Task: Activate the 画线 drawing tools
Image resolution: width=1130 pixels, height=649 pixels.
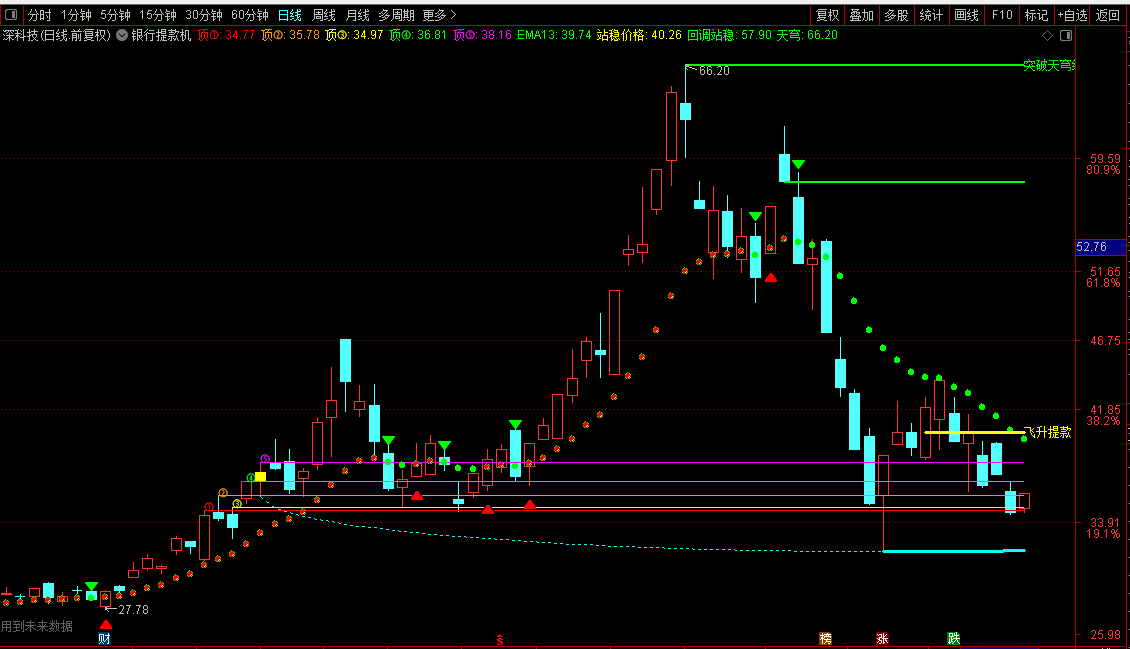Action: click(x=966, y=15)
